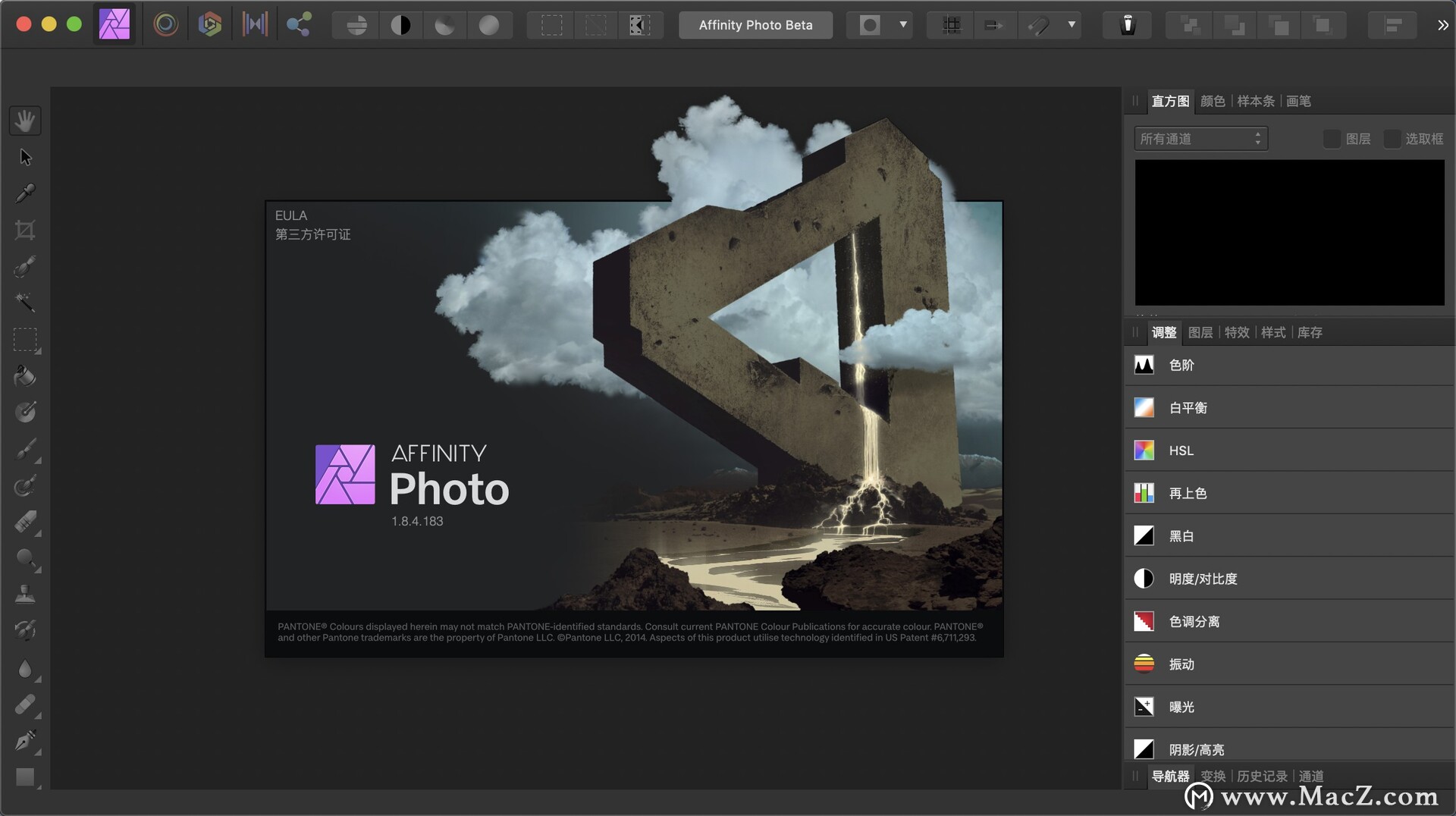Switch to the 样本条 swatches tab
Viewport: 1456px width, 816px height.
pyautogui.click(x=1256, y=101)
